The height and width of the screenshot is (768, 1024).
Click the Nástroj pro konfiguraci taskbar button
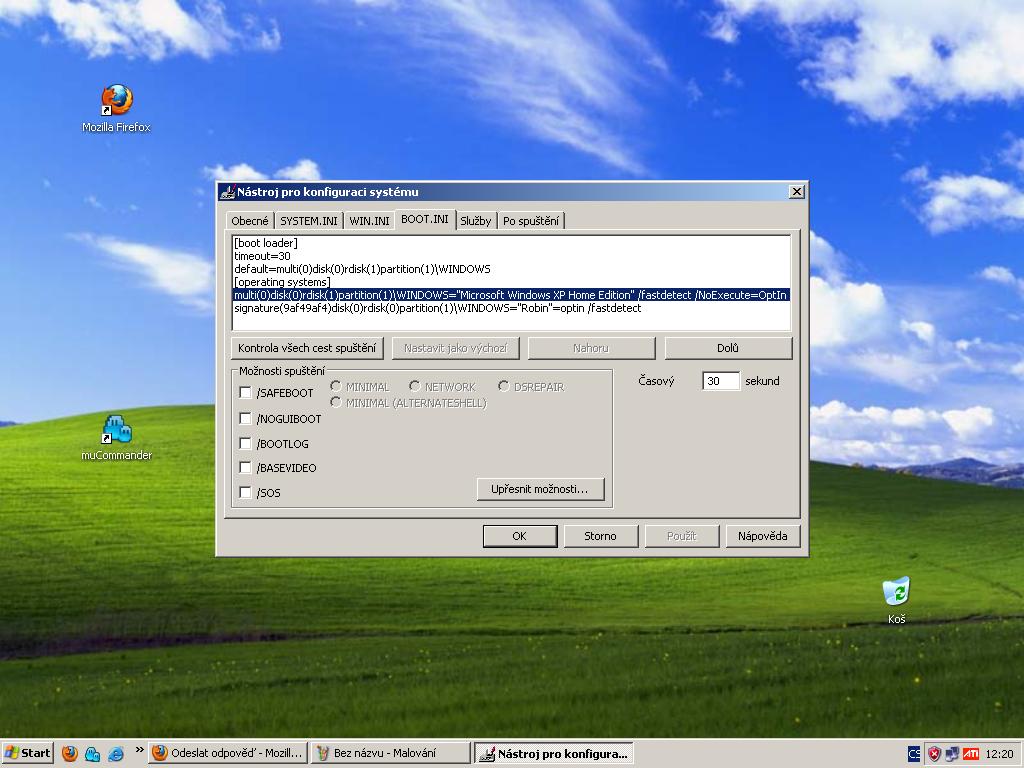pos(554,753)
